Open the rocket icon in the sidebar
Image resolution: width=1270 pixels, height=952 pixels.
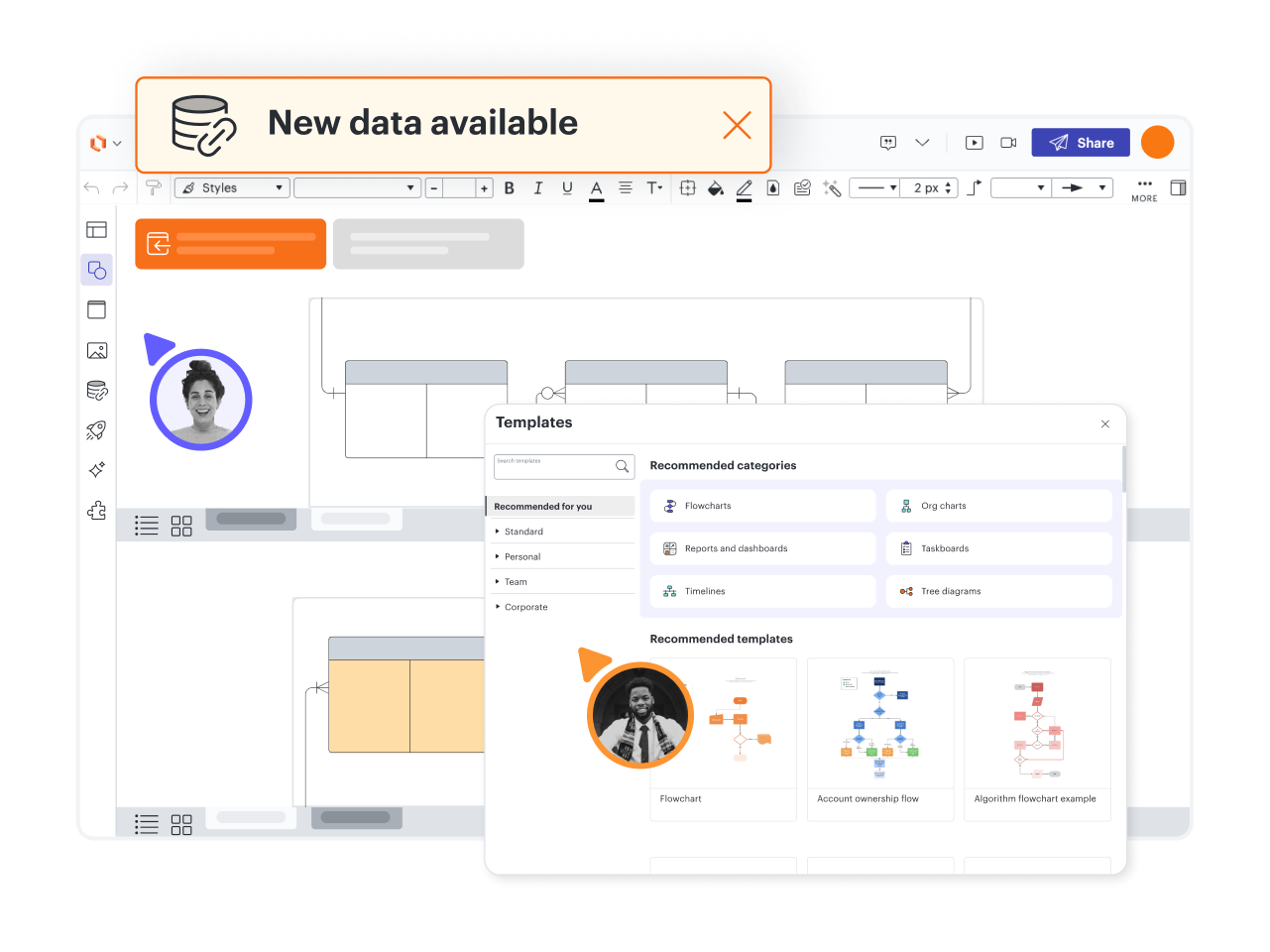97,430
